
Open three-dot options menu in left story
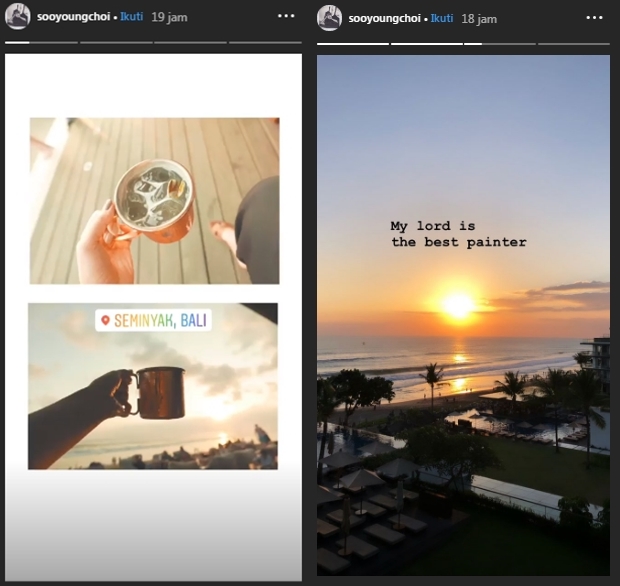click(286, 16)
